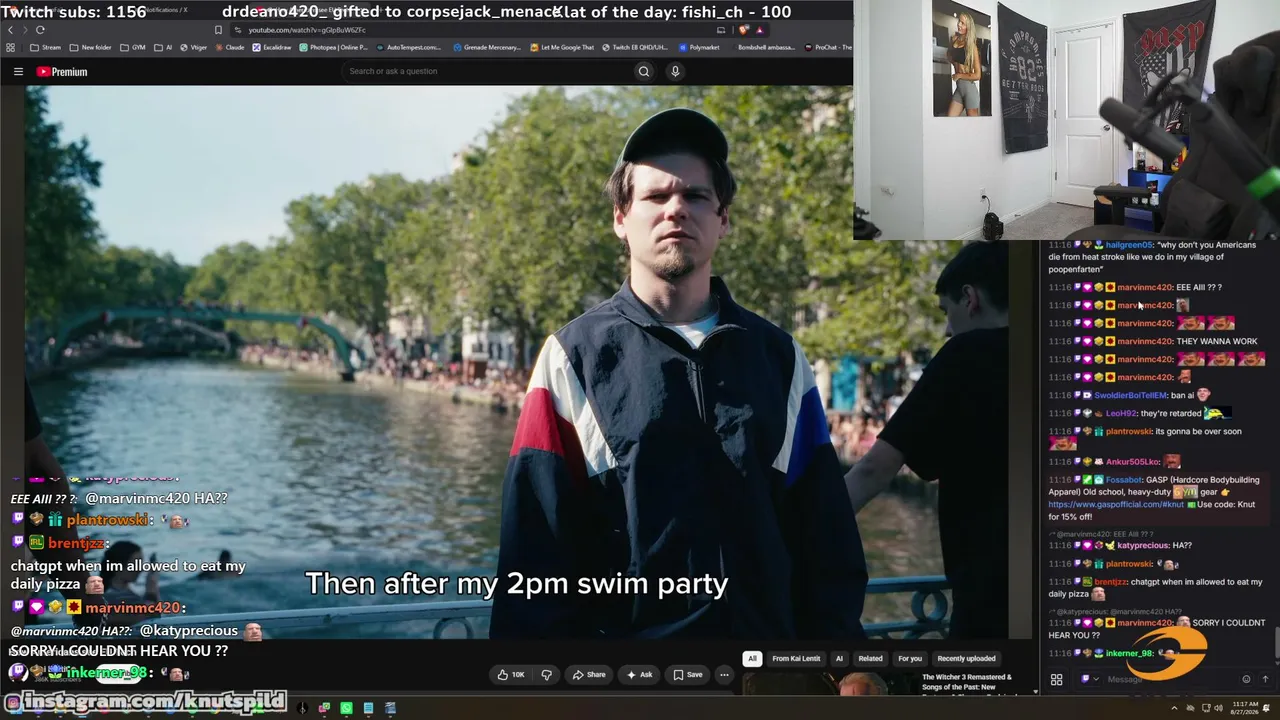Image resolution: width=1280 pixels, height=720 pixels.
Task: Open the Claude bookmark
Action: tap(229, 47)
